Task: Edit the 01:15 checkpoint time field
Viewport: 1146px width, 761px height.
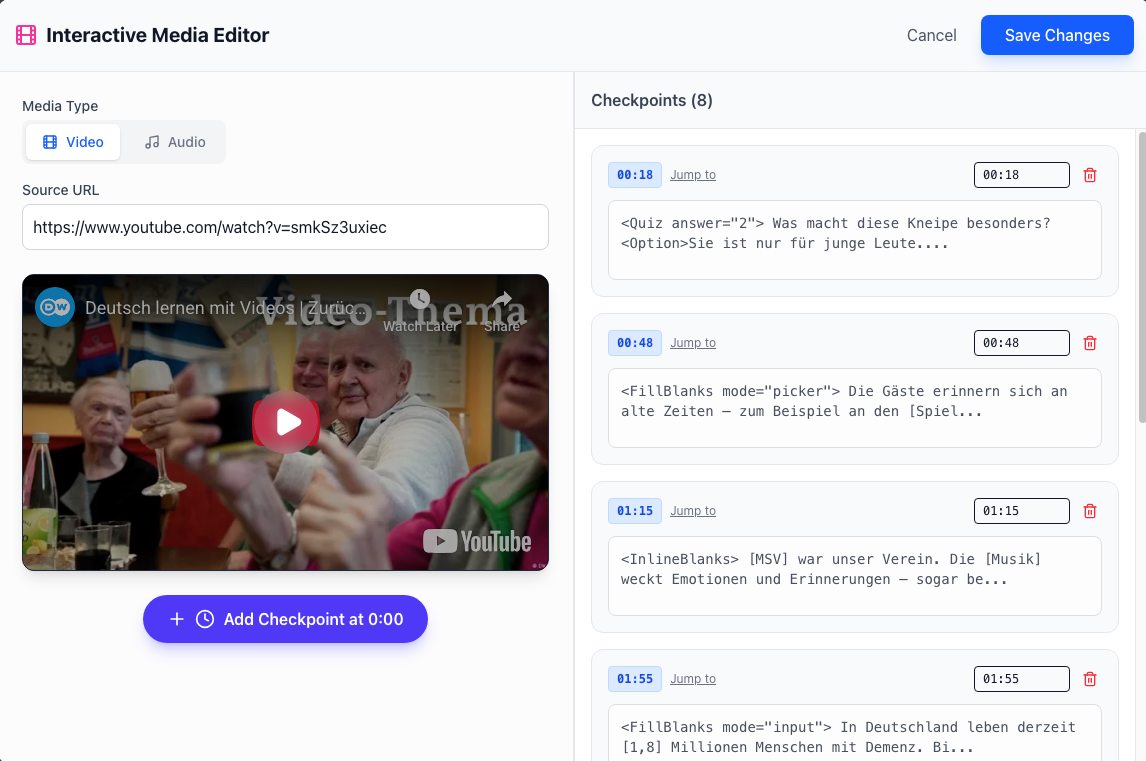Action: pos(1021,511)
